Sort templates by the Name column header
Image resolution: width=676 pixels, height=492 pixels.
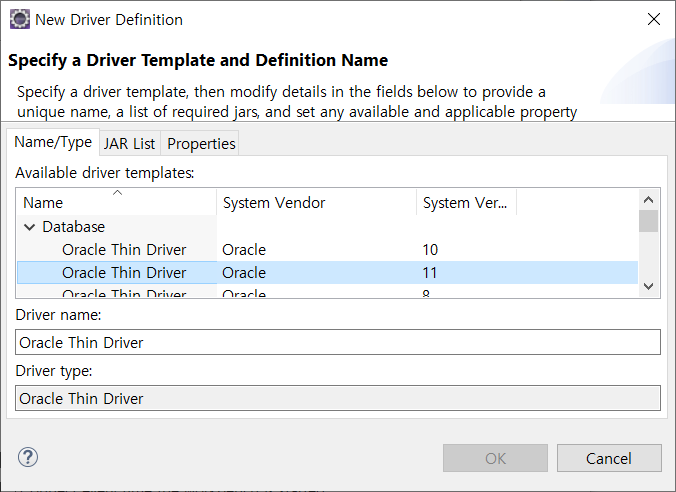coord(116,203)
